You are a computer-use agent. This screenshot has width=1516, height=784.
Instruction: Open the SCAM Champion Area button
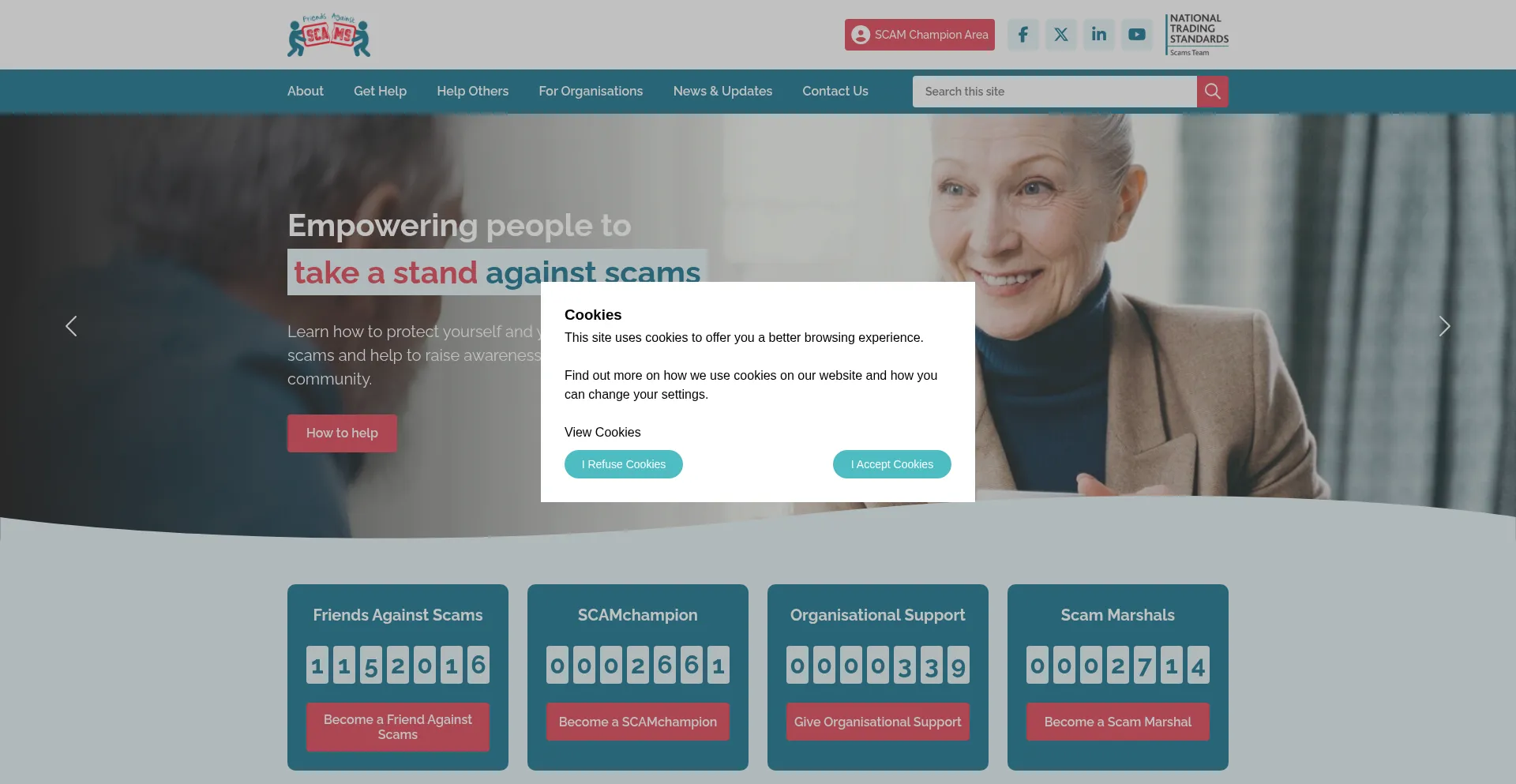919,35
